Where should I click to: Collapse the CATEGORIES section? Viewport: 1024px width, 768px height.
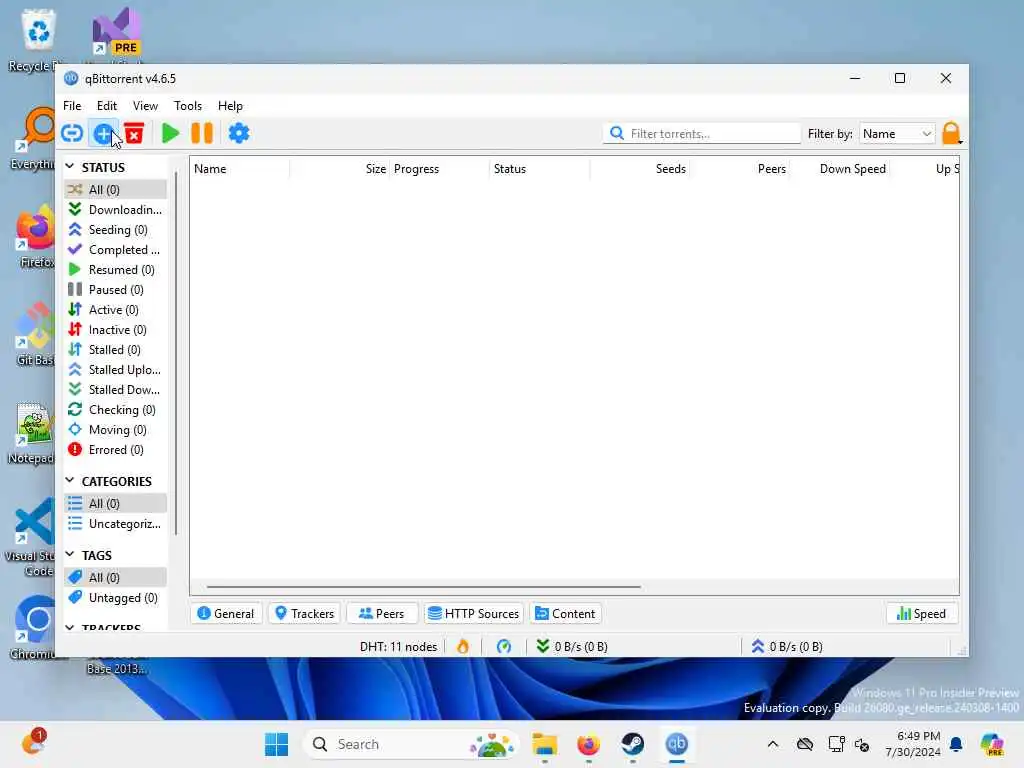click(x=70, y=481)
